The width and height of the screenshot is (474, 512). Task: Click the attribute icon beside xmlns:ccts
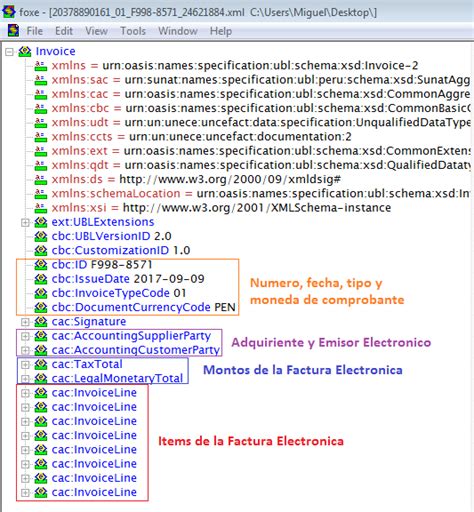pos(41,137)
